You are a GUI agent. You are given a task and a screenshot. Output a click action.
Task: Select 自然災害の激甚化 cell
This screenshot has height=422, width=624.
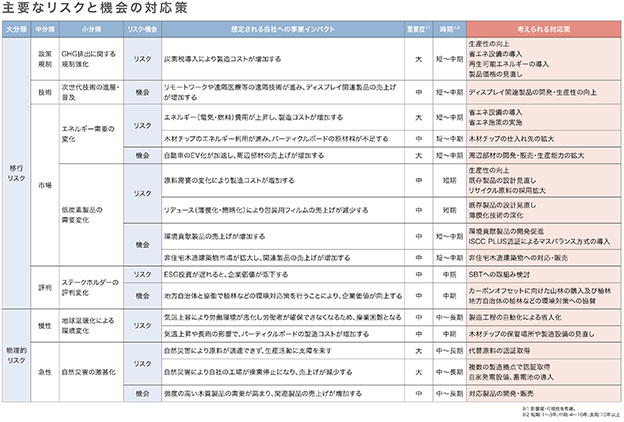click(91, 372)
